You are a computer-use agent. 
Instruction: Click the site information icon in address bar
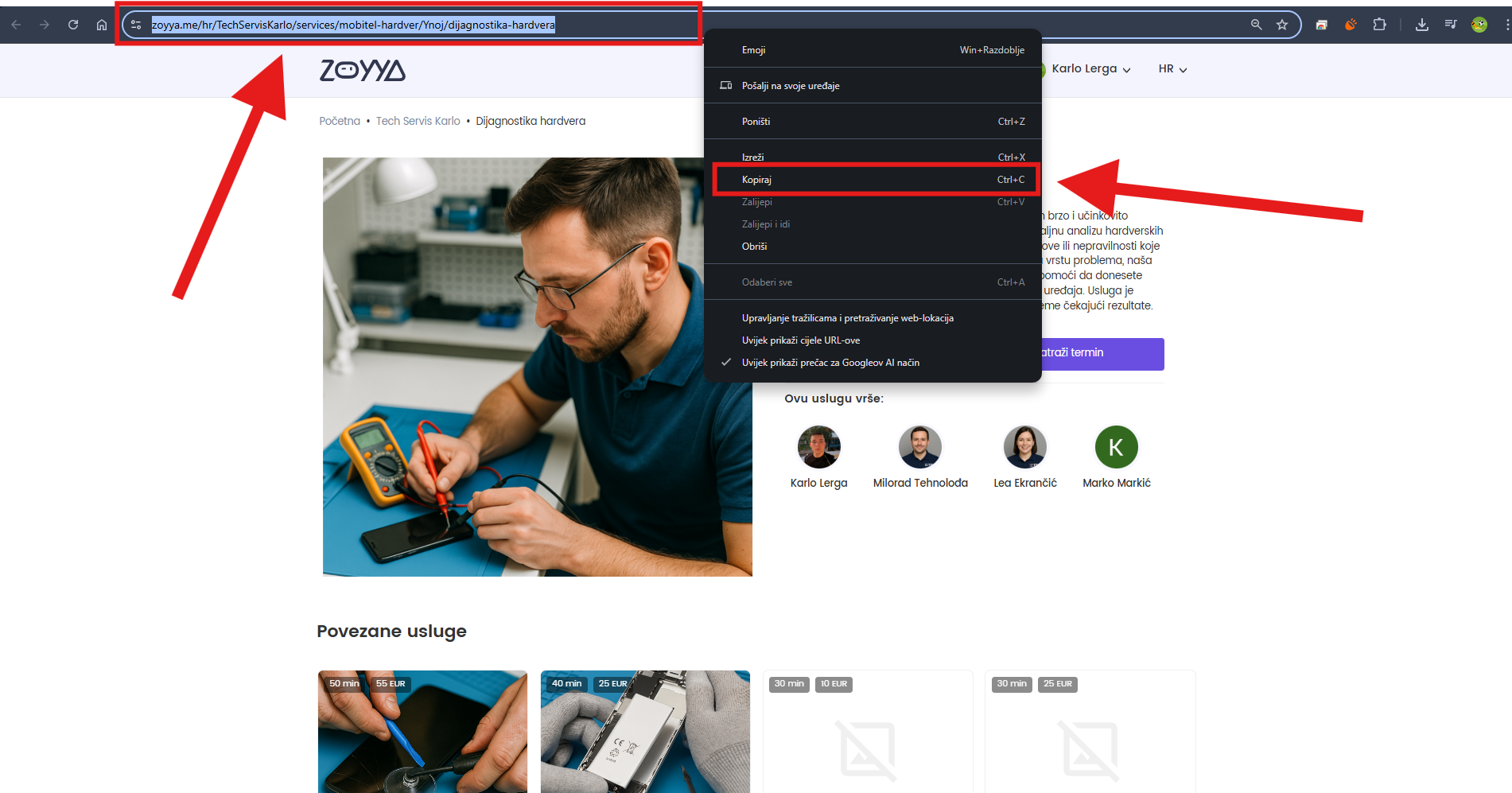136,25
